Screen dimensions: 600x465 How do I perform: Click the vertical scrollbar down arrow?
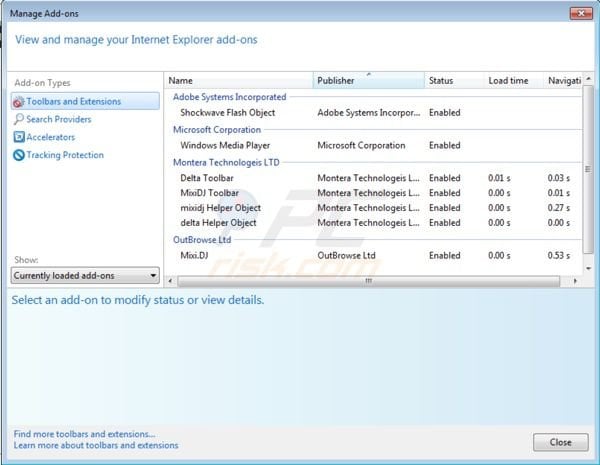pos(589,269)
